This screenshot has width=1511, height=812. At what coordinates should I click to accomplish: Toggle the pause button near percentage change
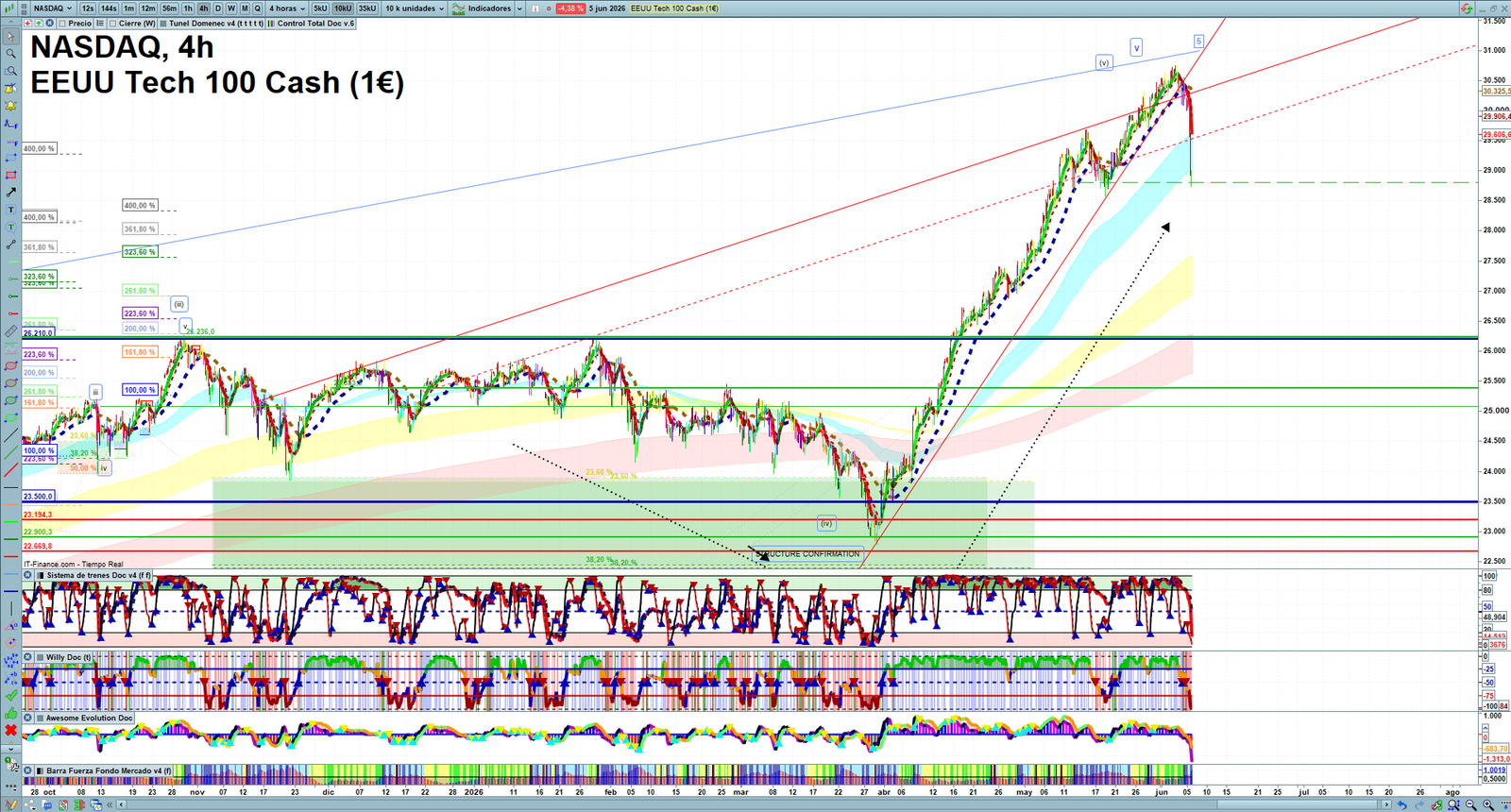[x=535, y=8]
